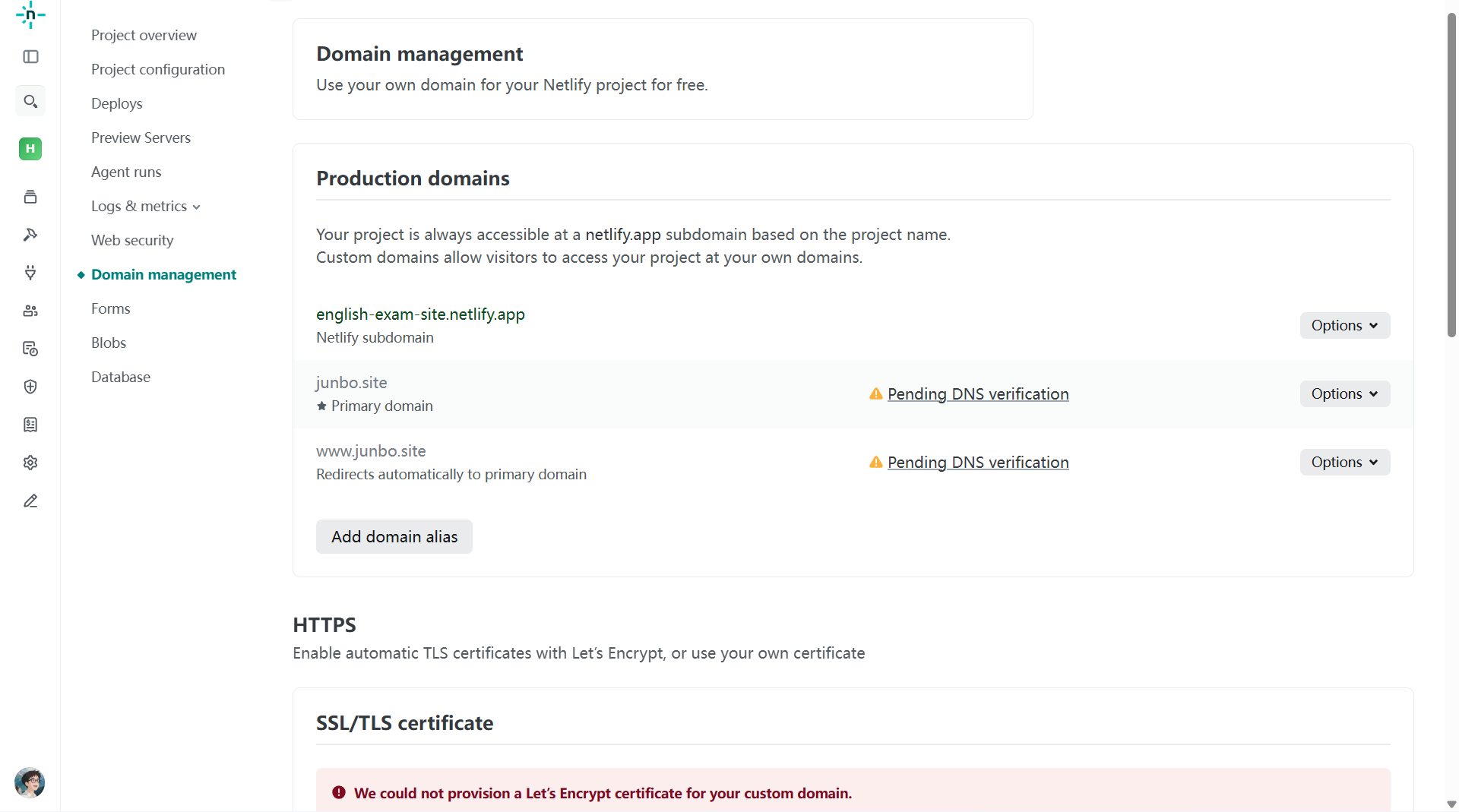Open the gear team settings icon
The height and width of the screenshot is (812, 1459).
[x=30, y=463]
